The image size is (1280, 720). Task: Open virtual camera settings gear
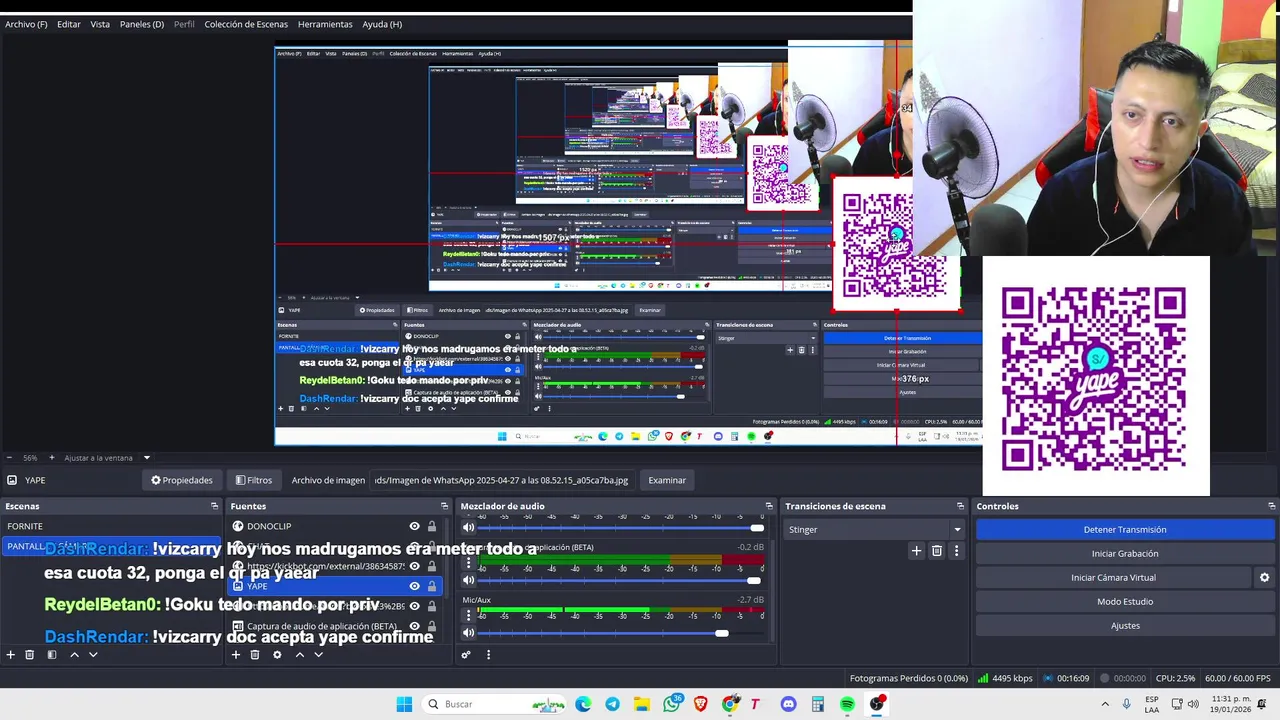tap(1264, 577)
